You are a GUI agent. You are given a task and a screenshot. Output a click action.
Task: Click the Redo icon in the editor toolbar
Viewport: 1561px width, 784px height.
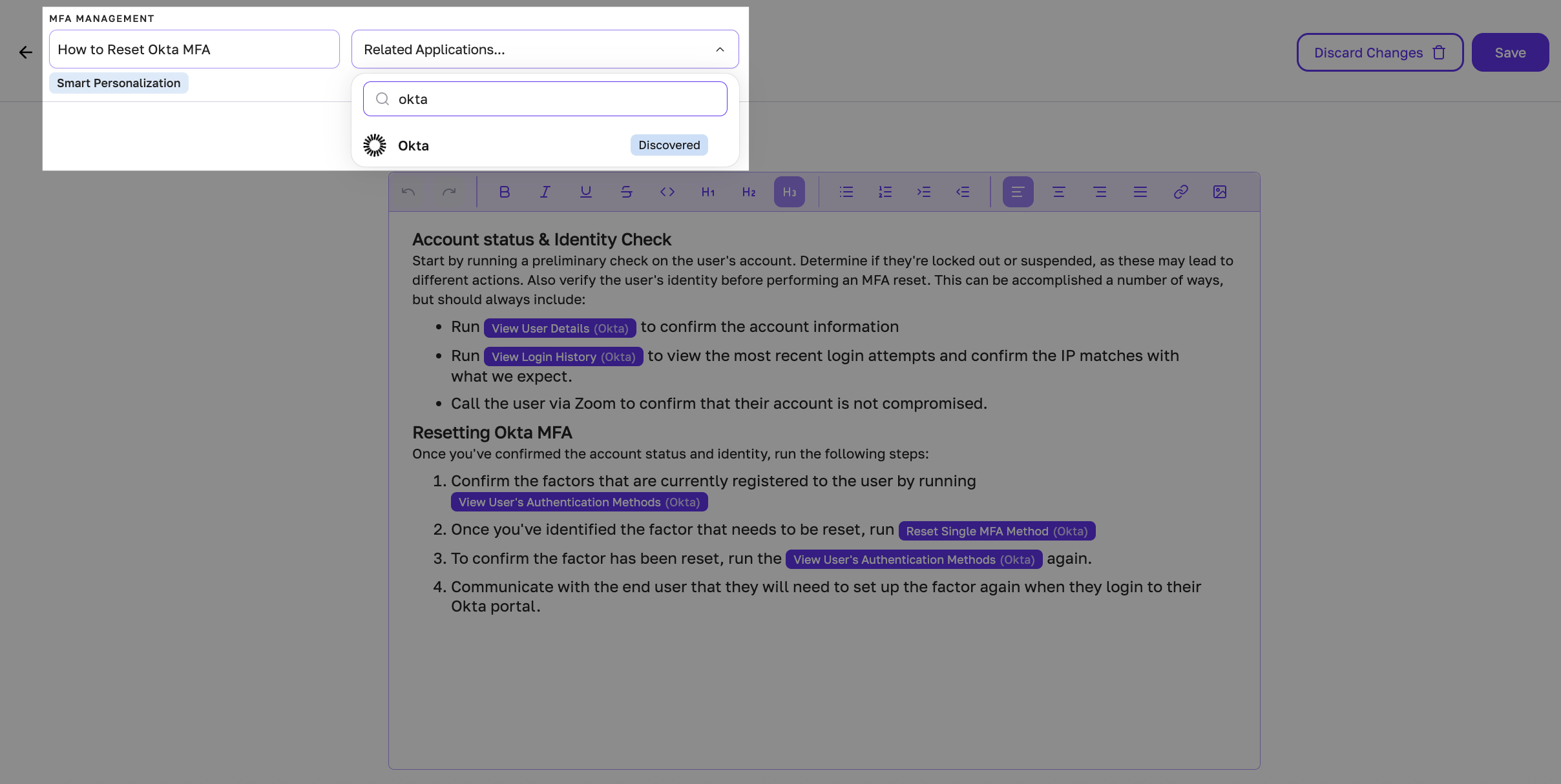[450, 191]
